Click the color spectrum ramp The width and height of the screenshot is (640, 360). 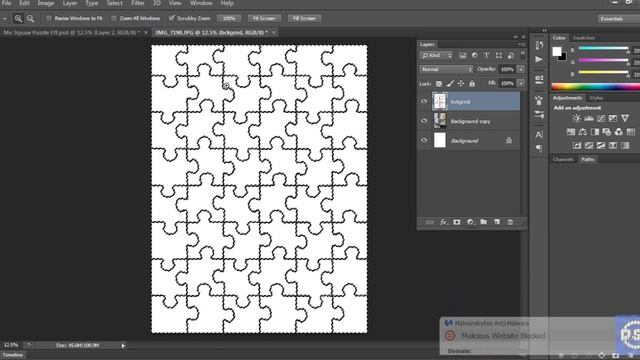596,87
